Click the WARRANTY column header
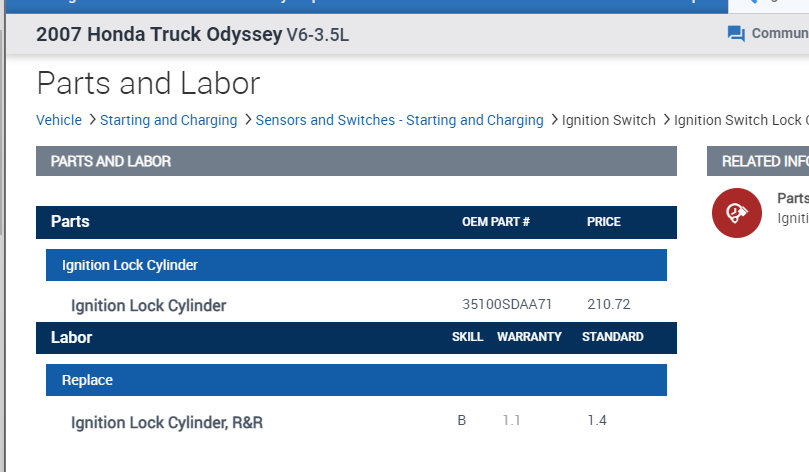The height and width of the screenshot is (472, 809). tap(529, 337)
